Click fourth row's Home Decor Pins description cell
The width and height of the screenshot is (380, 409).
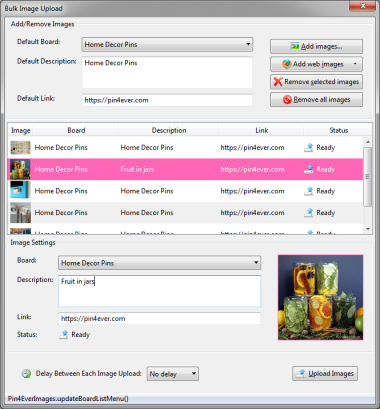pyautogui.click(x=147, y=213)
